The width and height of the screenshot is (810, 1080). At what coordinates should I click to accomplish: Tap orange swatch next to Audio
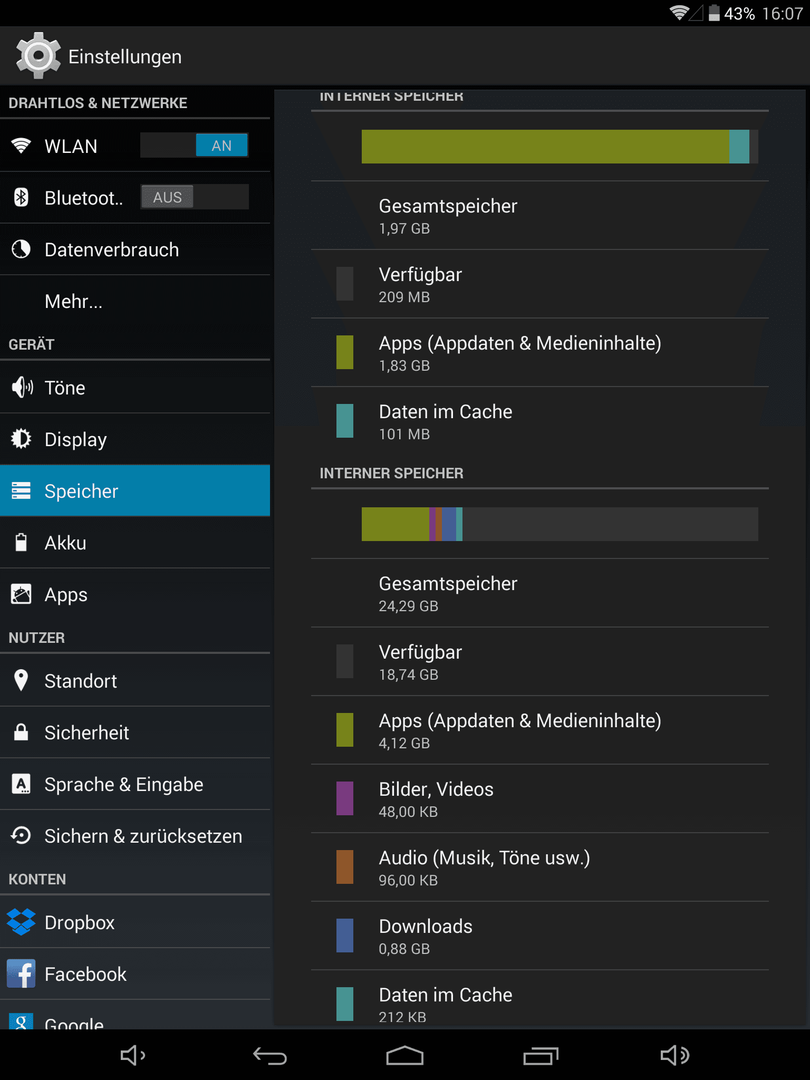point(344,867)
